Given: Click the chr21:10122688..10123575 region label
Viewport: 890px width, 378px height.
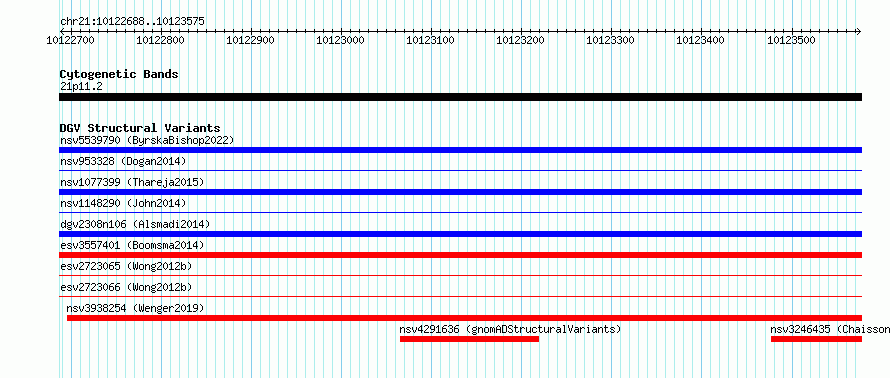Looking at the screenshot, I should (132, 22).
